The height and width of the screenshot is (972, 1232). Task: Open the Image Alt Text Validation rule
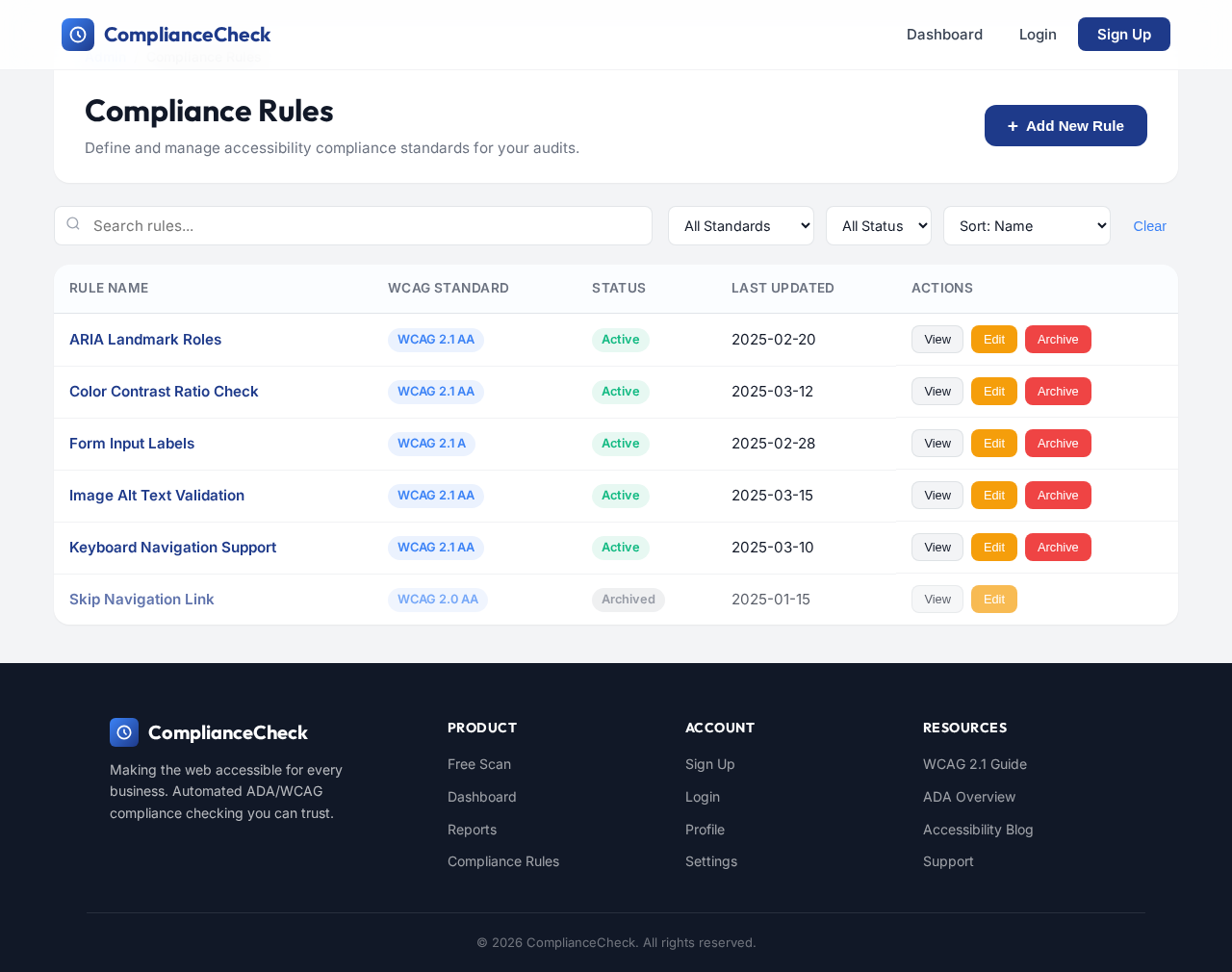157,496
